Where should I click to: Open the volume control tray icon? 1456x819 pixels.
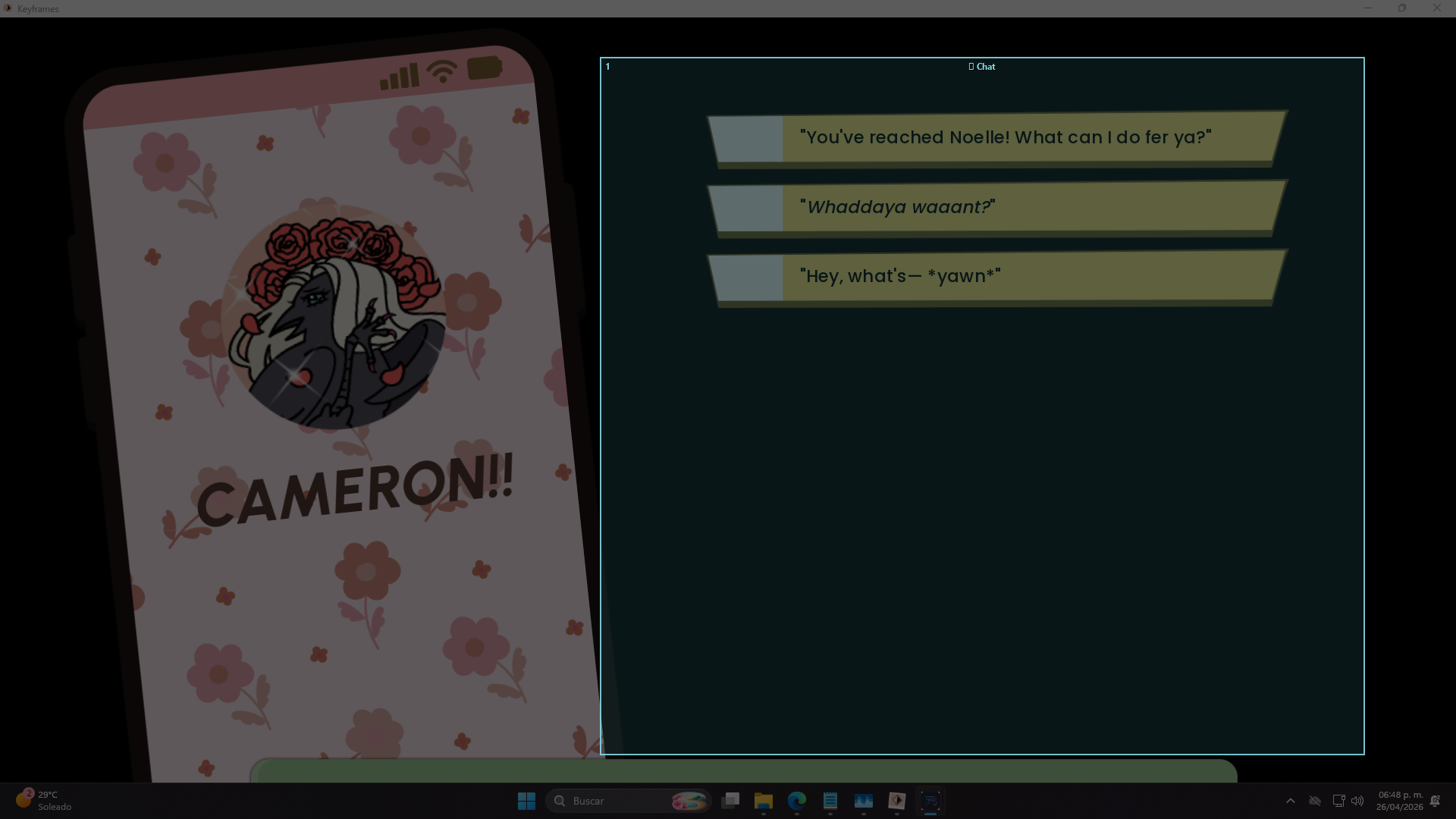click(1357, 801)
